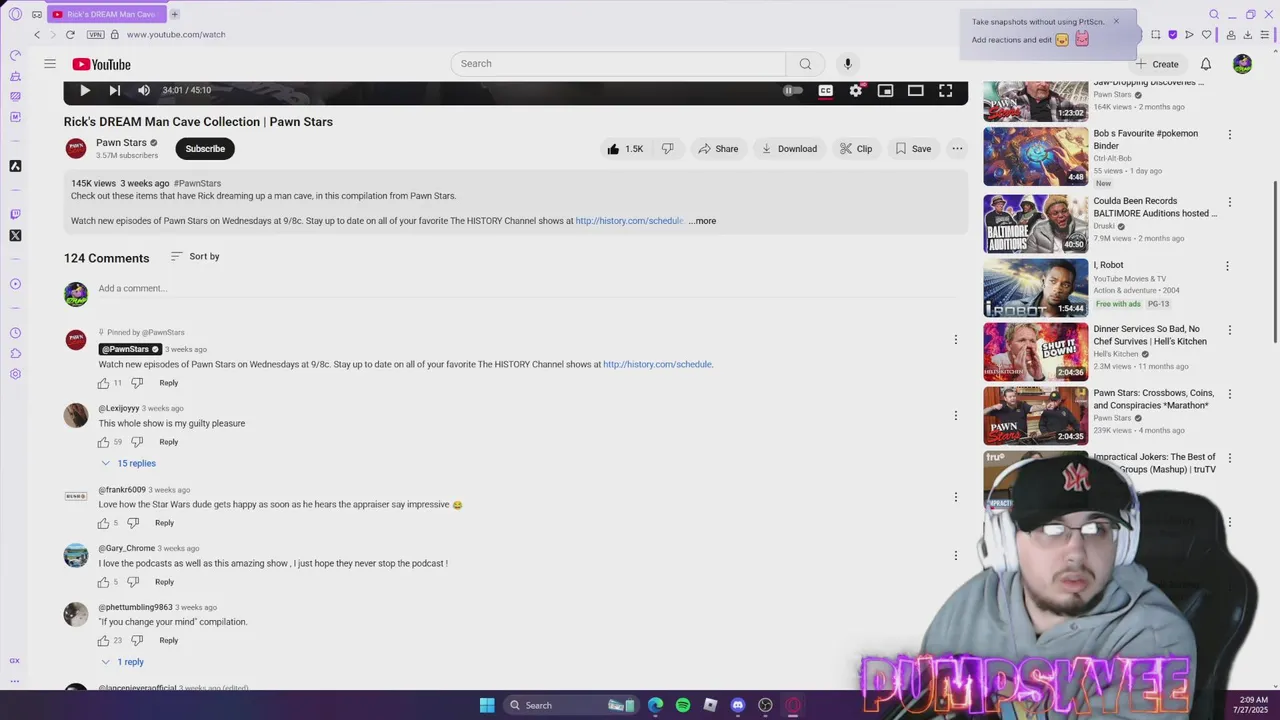Viewport: 1280px width, 720px height.
Task: Open the YouTube guide hamburger menu
Action: coord(50,64)
